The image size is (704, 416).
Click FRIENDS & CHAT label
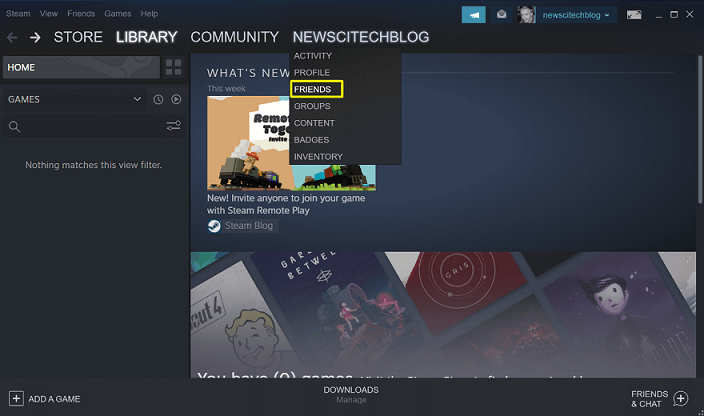[650, 399]
